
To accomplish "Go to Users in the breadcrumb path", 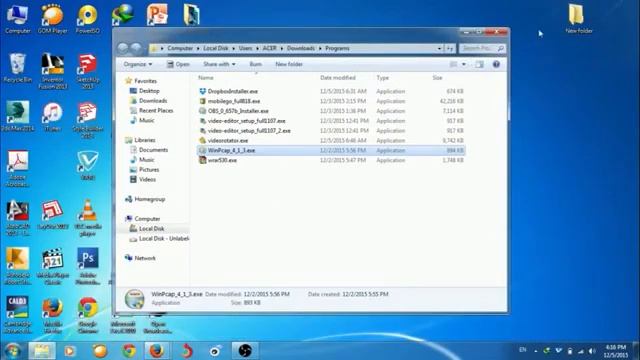I will point(246,48).
